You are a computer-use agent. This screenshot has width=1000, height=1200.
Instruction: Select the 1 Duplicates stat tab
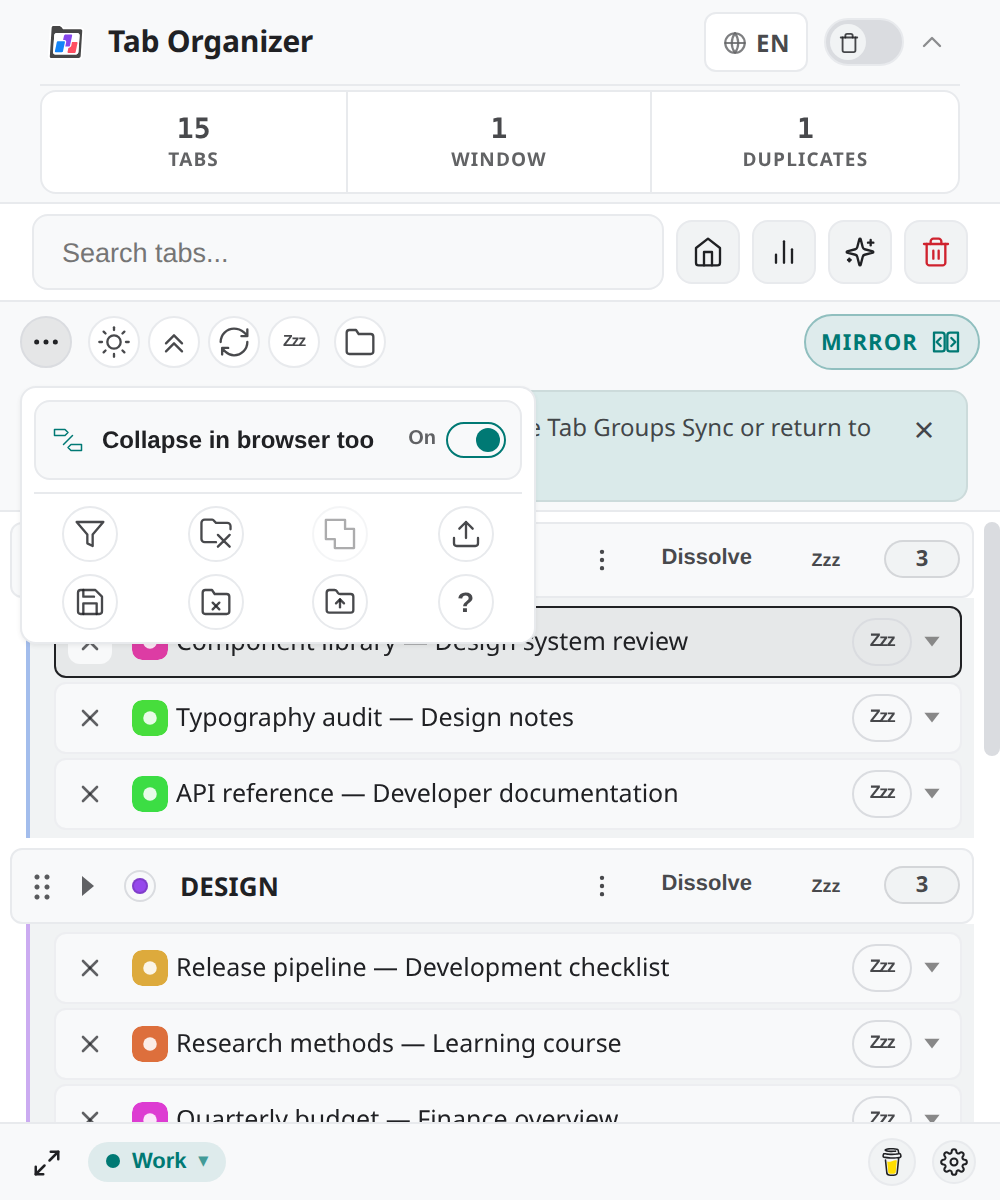805,142
